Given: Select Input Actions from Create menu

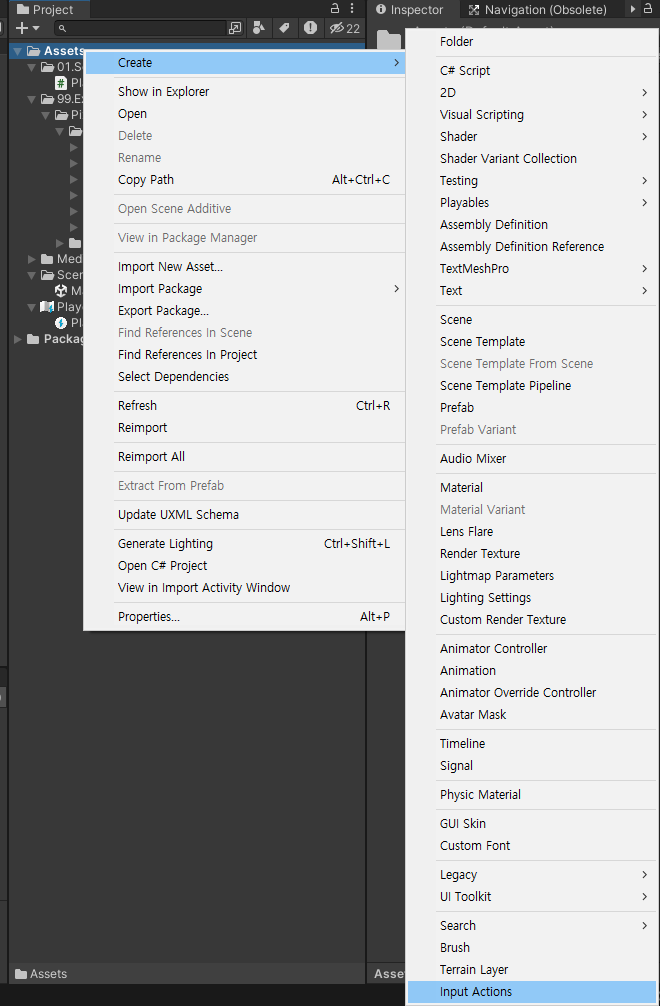Looking at the screenshot, I should click(531, 992).
